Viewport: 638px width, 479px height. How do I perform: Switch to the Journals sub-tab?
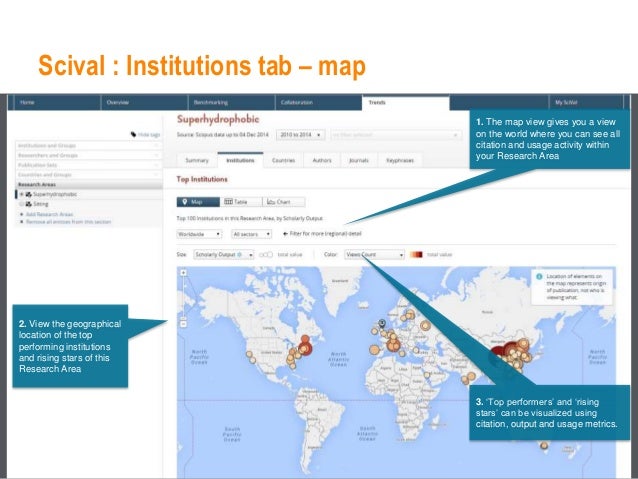(358, 160)
